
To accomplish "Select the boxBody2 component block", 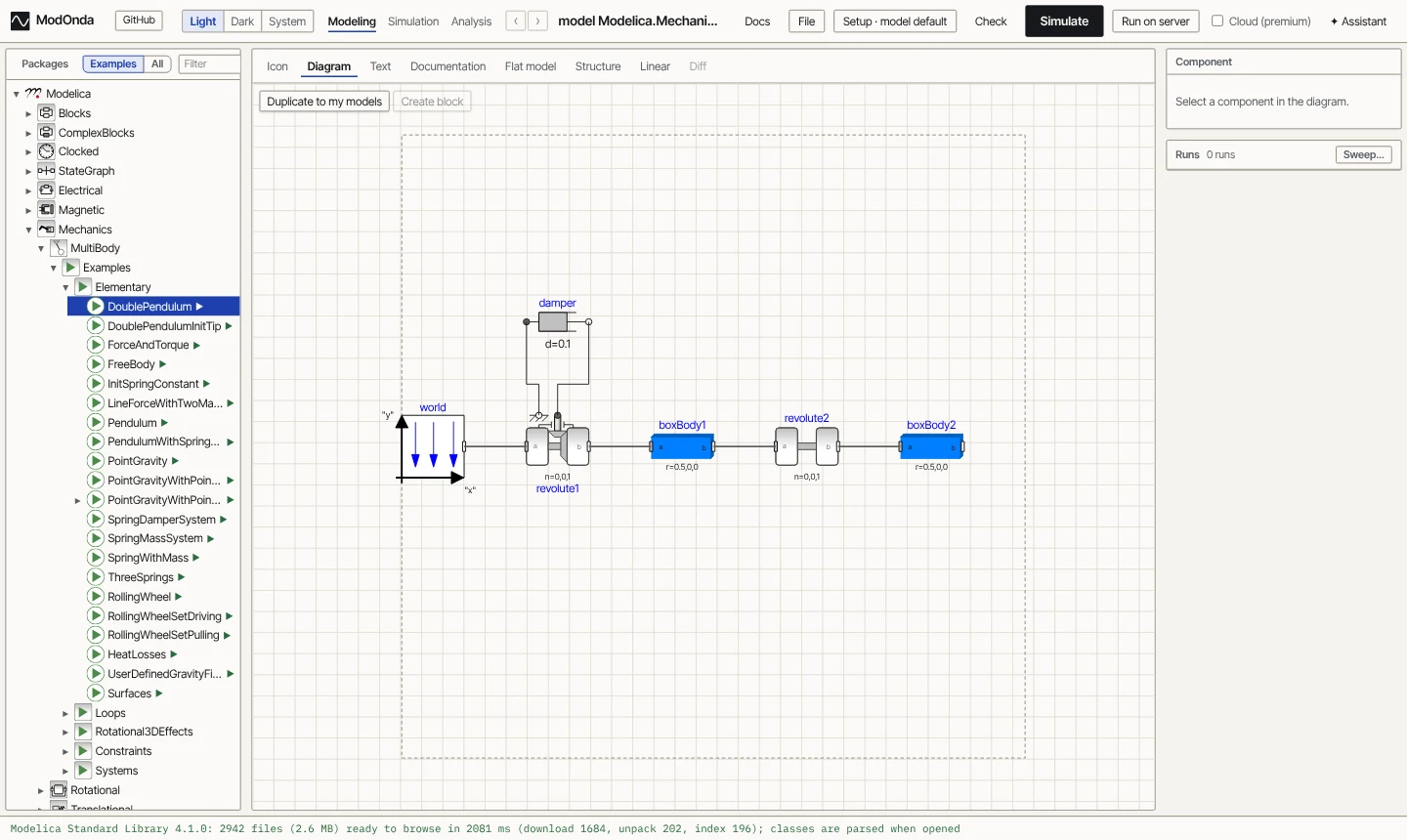I will coord(931,446).
